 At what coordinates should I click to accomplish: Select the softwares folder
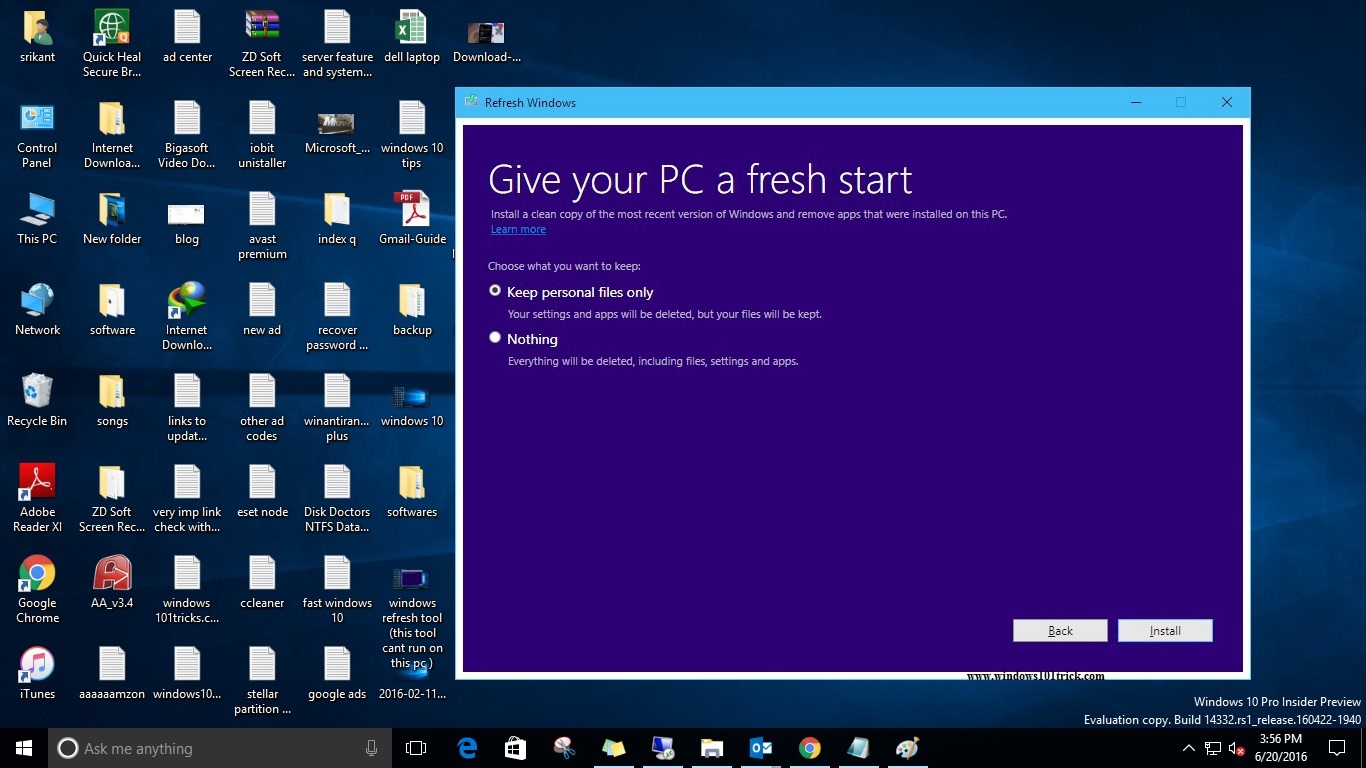pos(412,492)
